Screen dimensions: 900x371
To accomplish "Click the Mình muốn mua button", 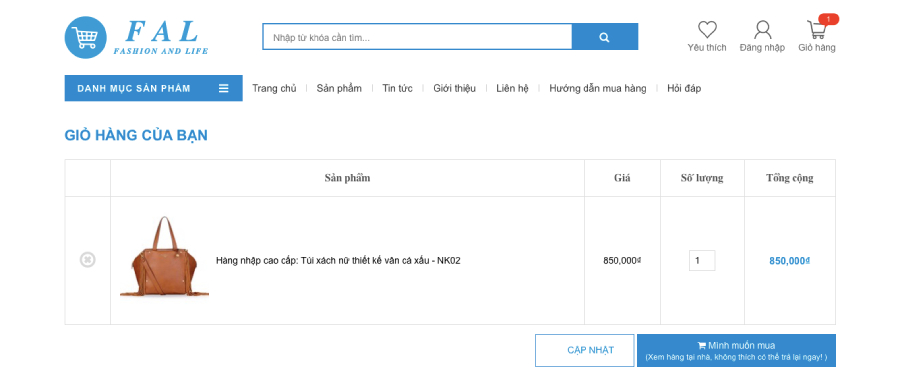I will [x=736, y=350].
